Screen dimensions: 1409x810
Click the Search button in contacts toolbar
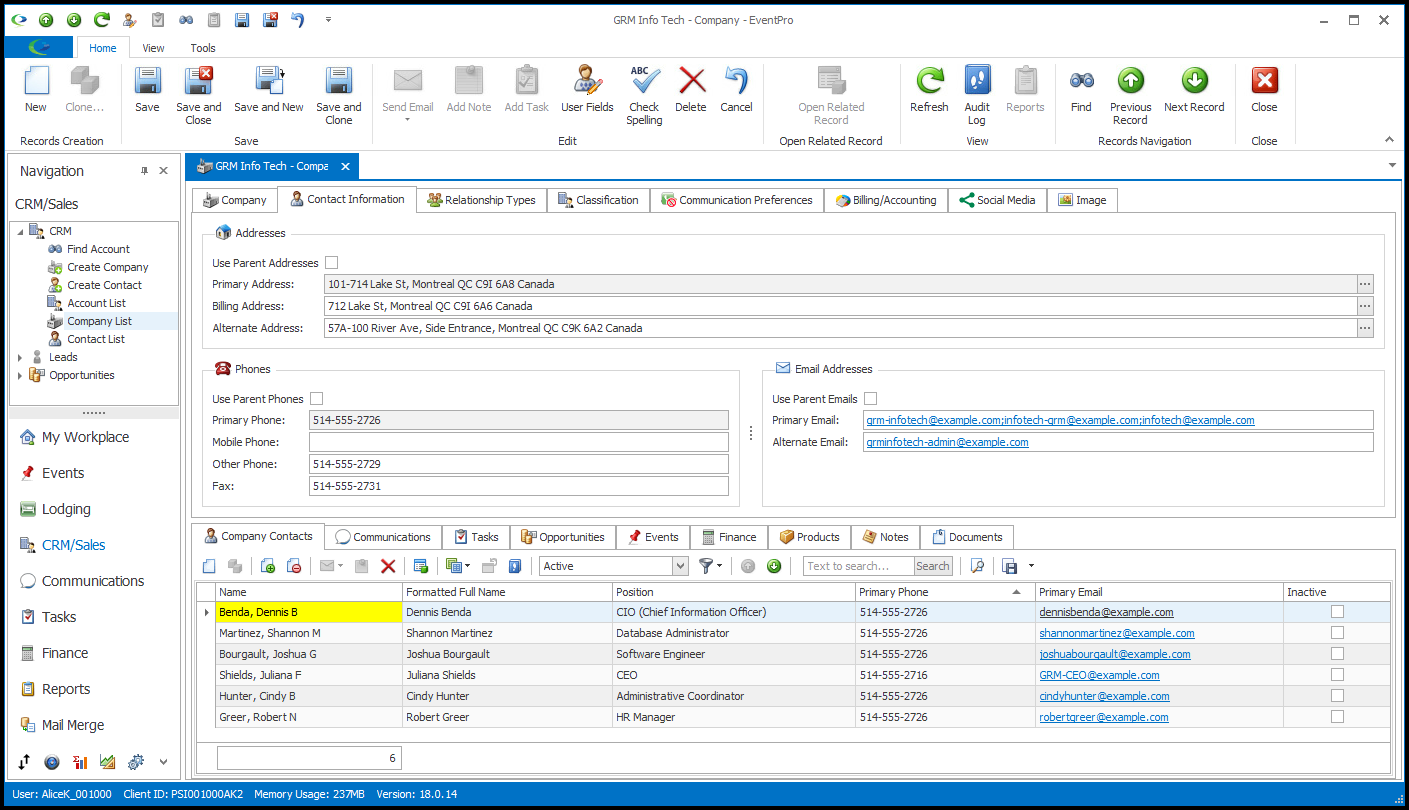(932, 566)
